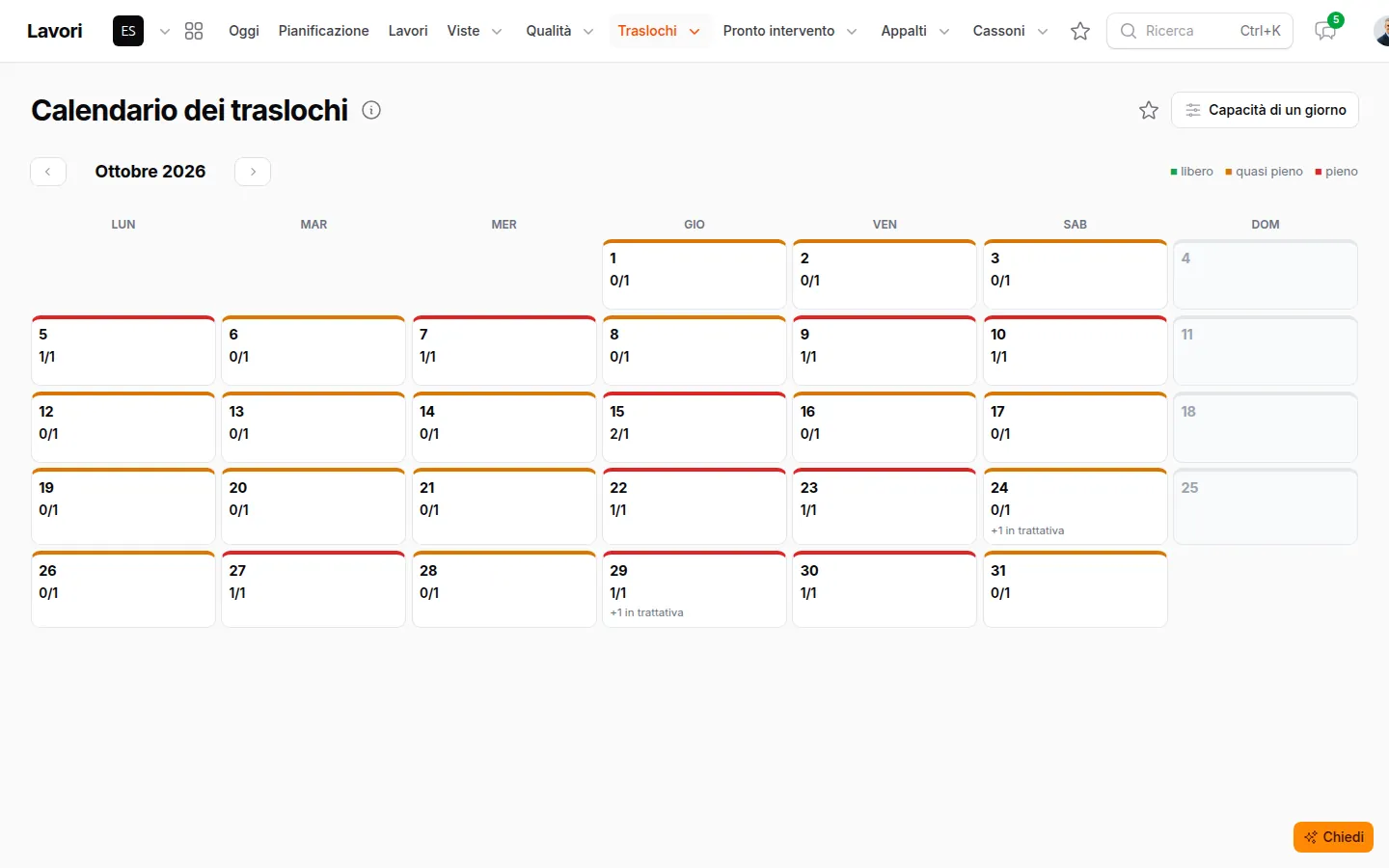Image resolution: width=1389 pixels, height=868 pixels.
Task: Click the Ottobre 2026 month label
Action: (150, 172)
